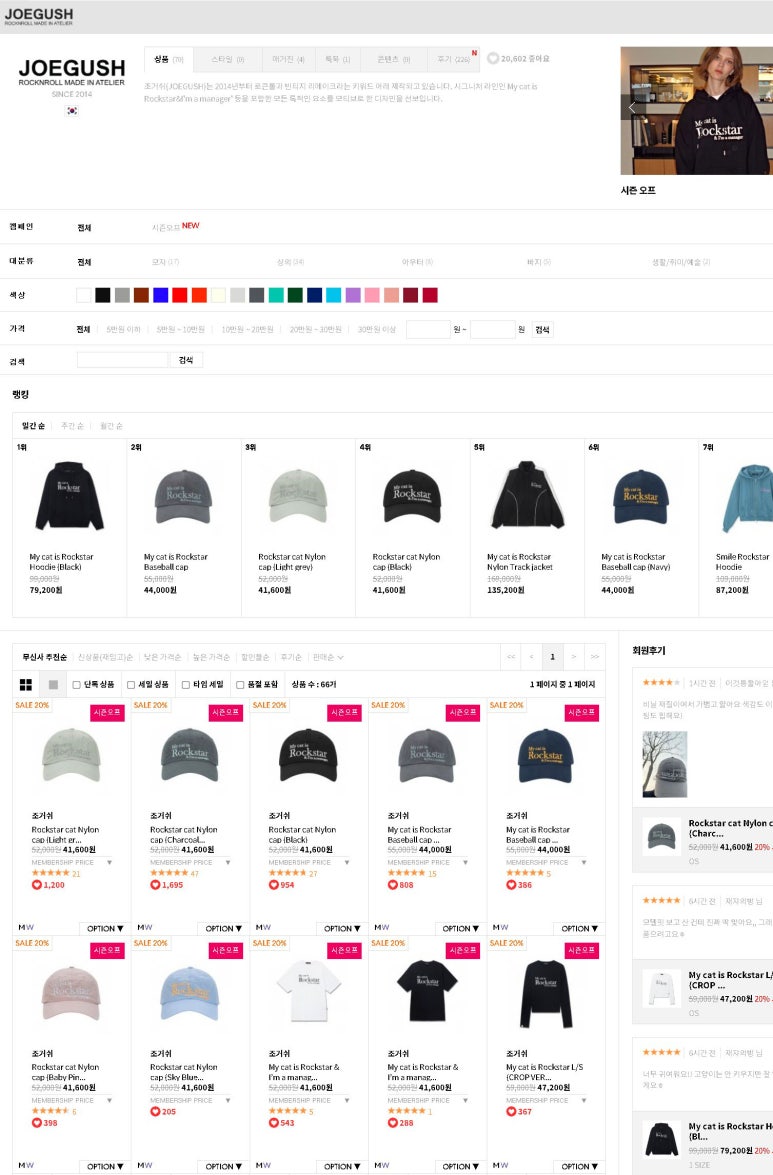Screen dimensions: 773x1175
Task: Click 검색 button next to keyword search field
Action: click(186, 360)
